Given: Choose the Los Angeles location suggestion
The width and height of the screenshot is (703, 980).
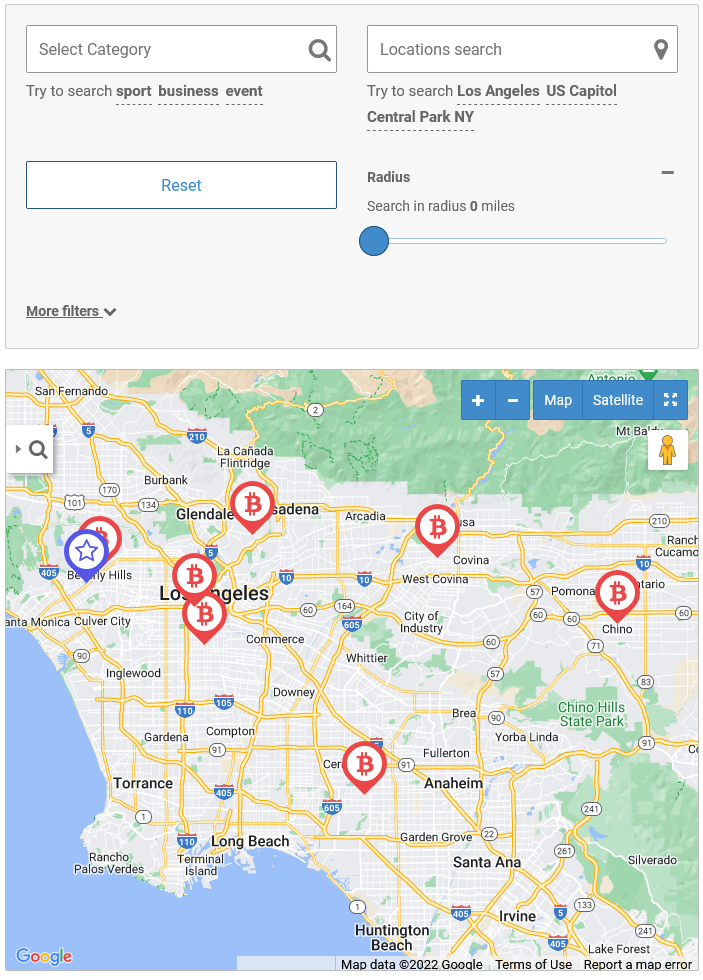Looking at the screenshot, I should (x=498, y=91).
